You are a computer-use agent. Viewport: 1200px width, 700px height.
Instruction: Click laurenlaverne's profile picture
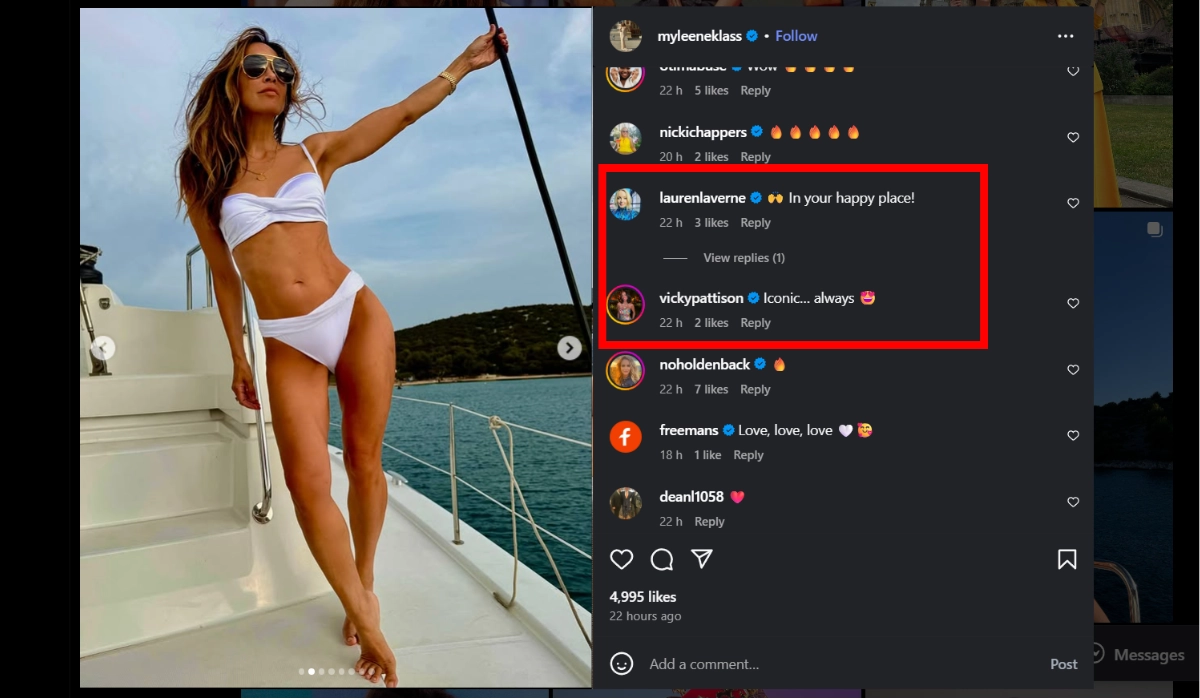pyautogui.click(x=625, y=204)
